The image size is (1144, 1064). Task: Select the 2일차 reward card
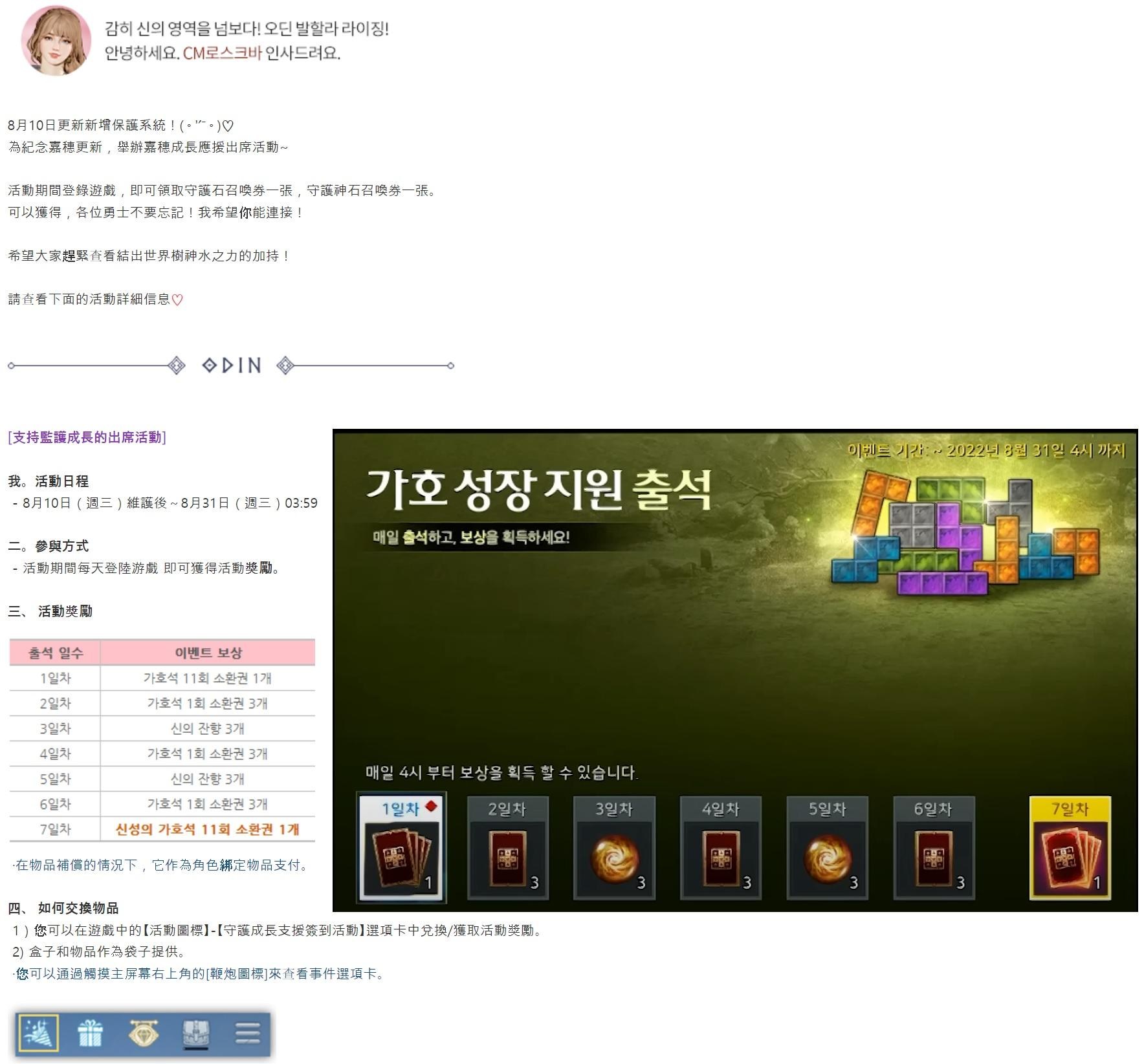(508, 848)
